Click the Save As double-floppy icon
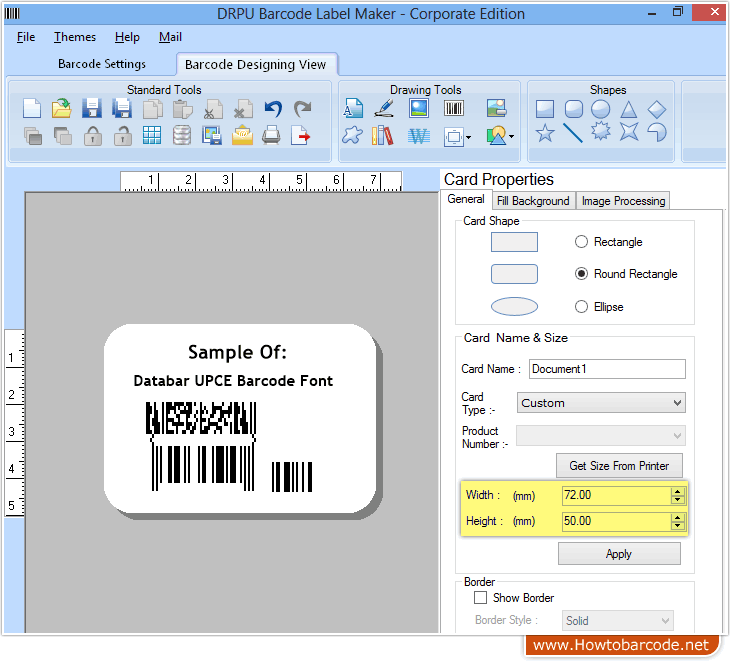This screenshot has width=730, height=662. point(122,109)
